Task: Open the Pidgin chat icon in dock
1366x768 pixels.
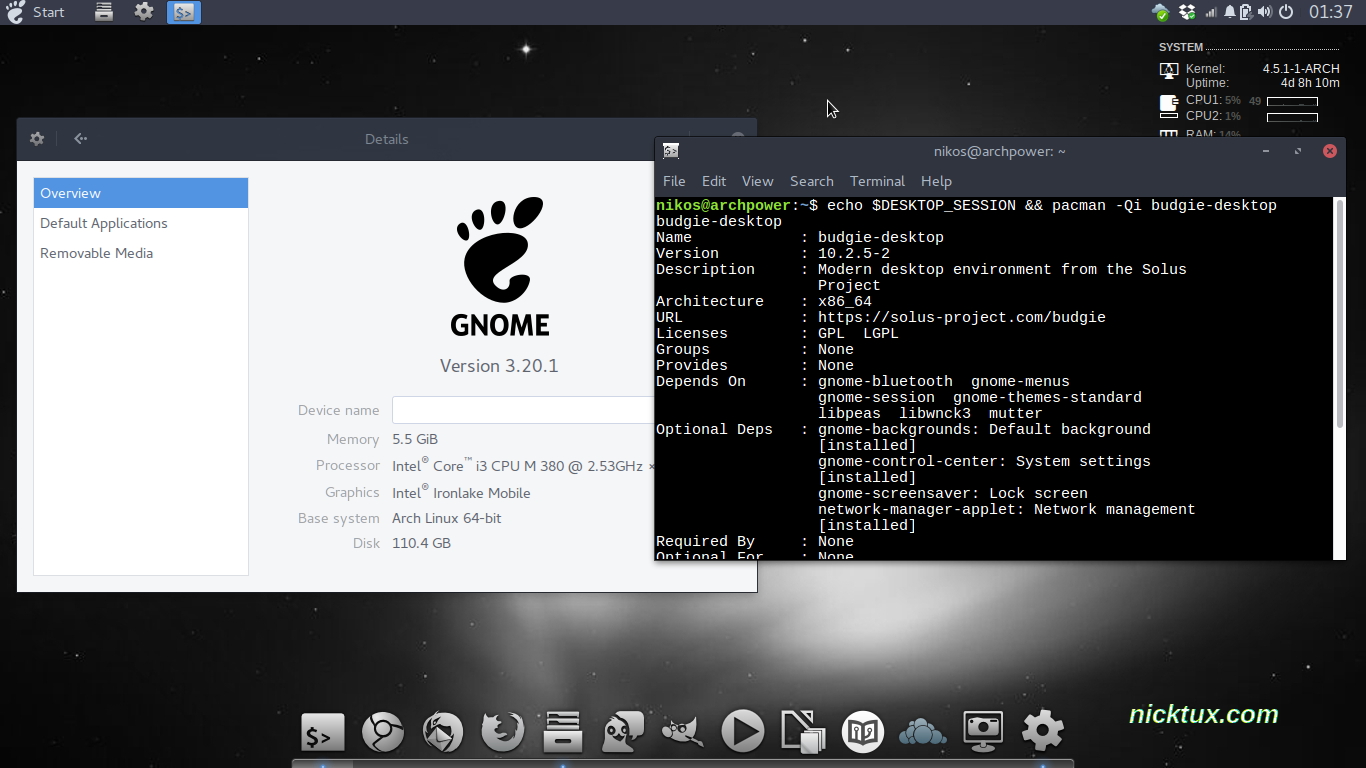Action: click(622, 732)
